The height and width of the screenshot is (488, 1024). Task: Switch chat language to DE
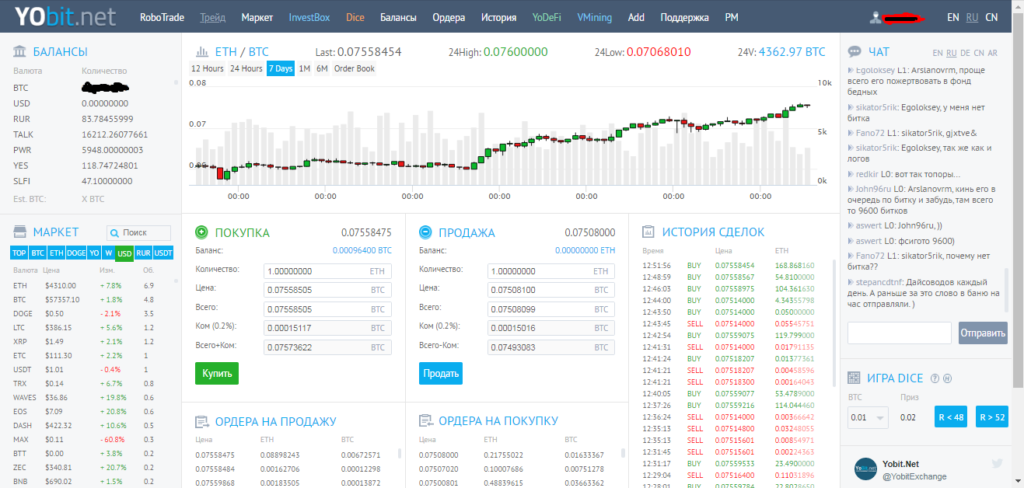pos(967,53)
